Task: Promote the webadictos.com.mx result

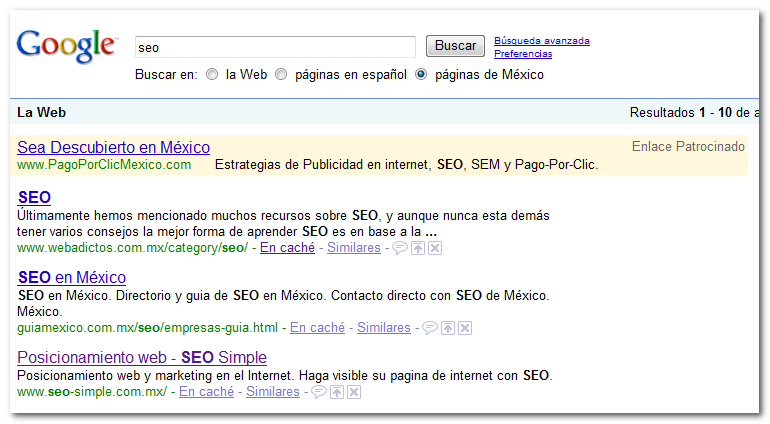Action: pyautogui.click(x=418, y=248)
